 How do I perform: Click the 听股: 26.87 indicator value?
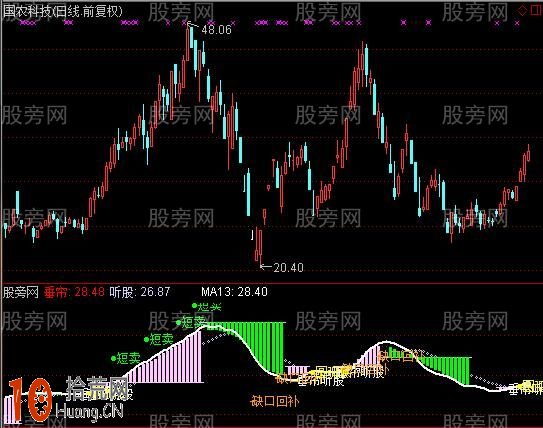tap(140, 292)
